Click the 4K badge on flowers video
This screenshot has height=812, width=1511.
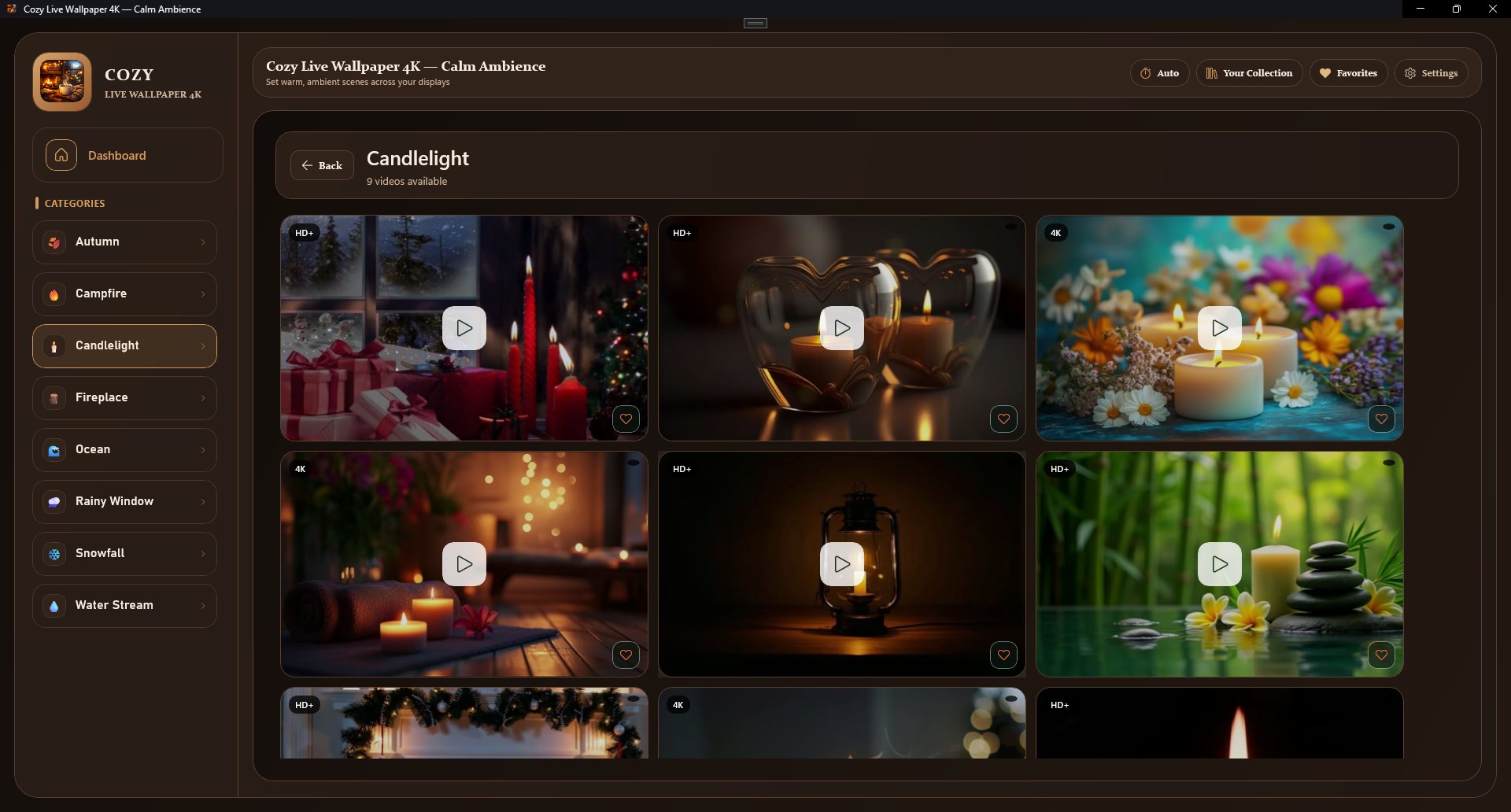coord(1056,233)
